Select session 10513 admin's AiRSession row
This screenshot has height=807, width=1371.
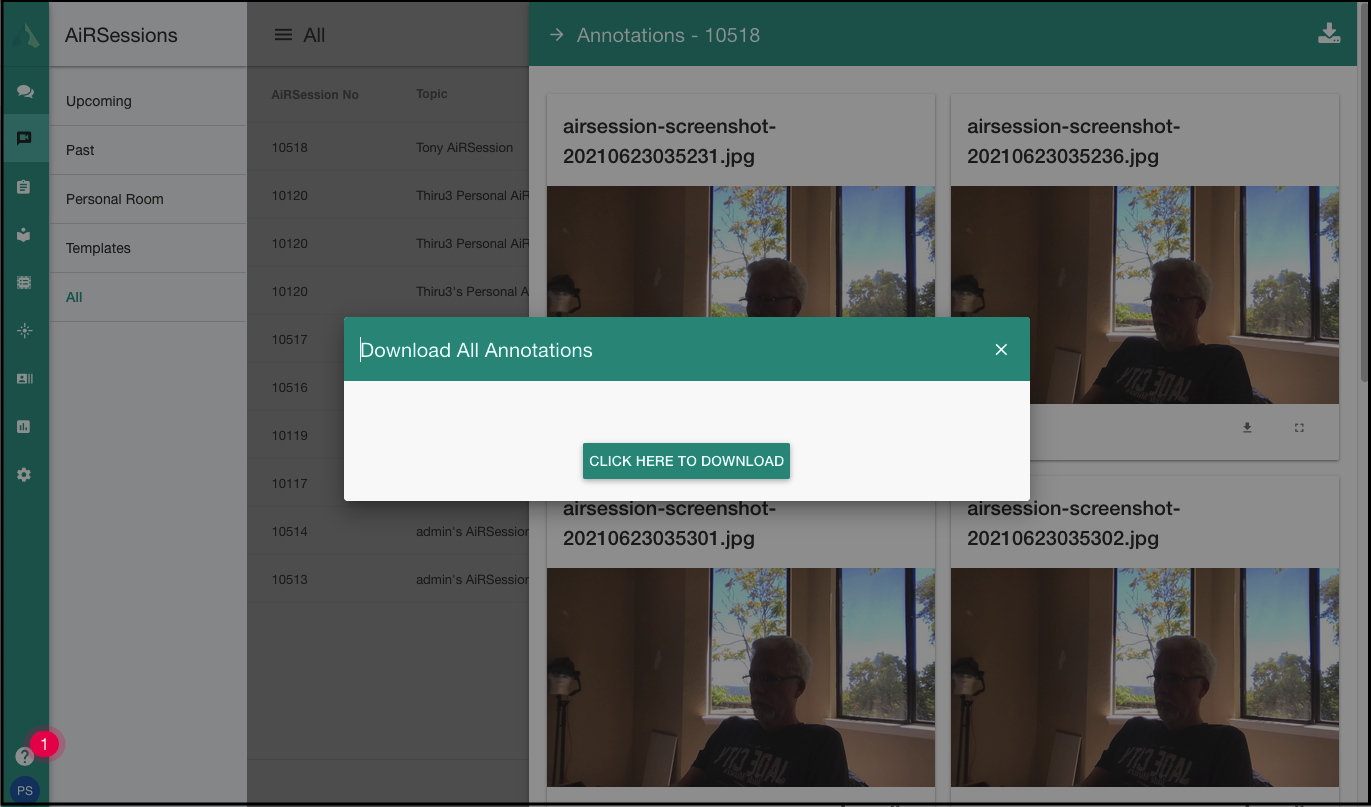388,580
